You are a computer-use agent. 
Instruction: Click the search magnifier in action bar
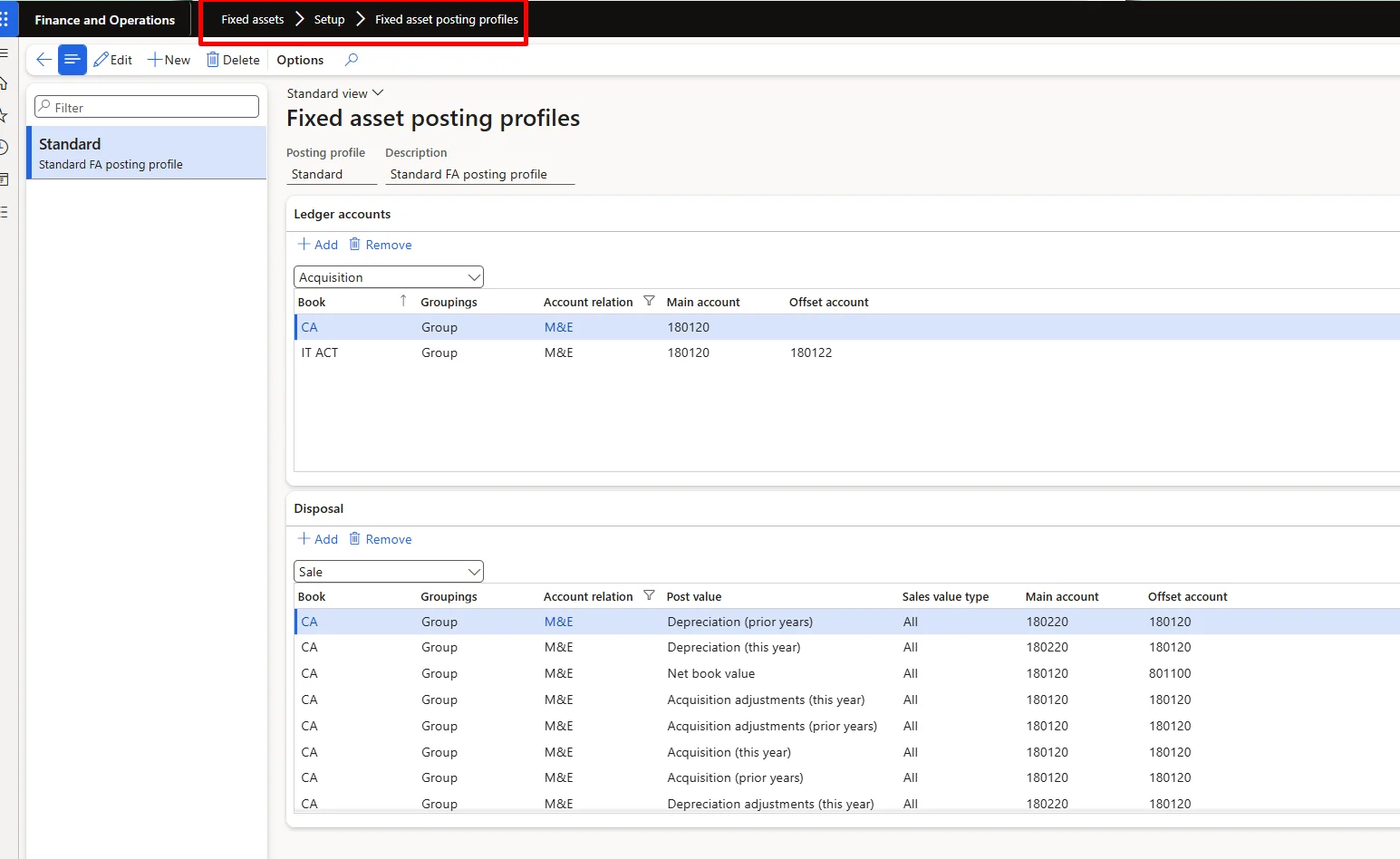(352, 60)
